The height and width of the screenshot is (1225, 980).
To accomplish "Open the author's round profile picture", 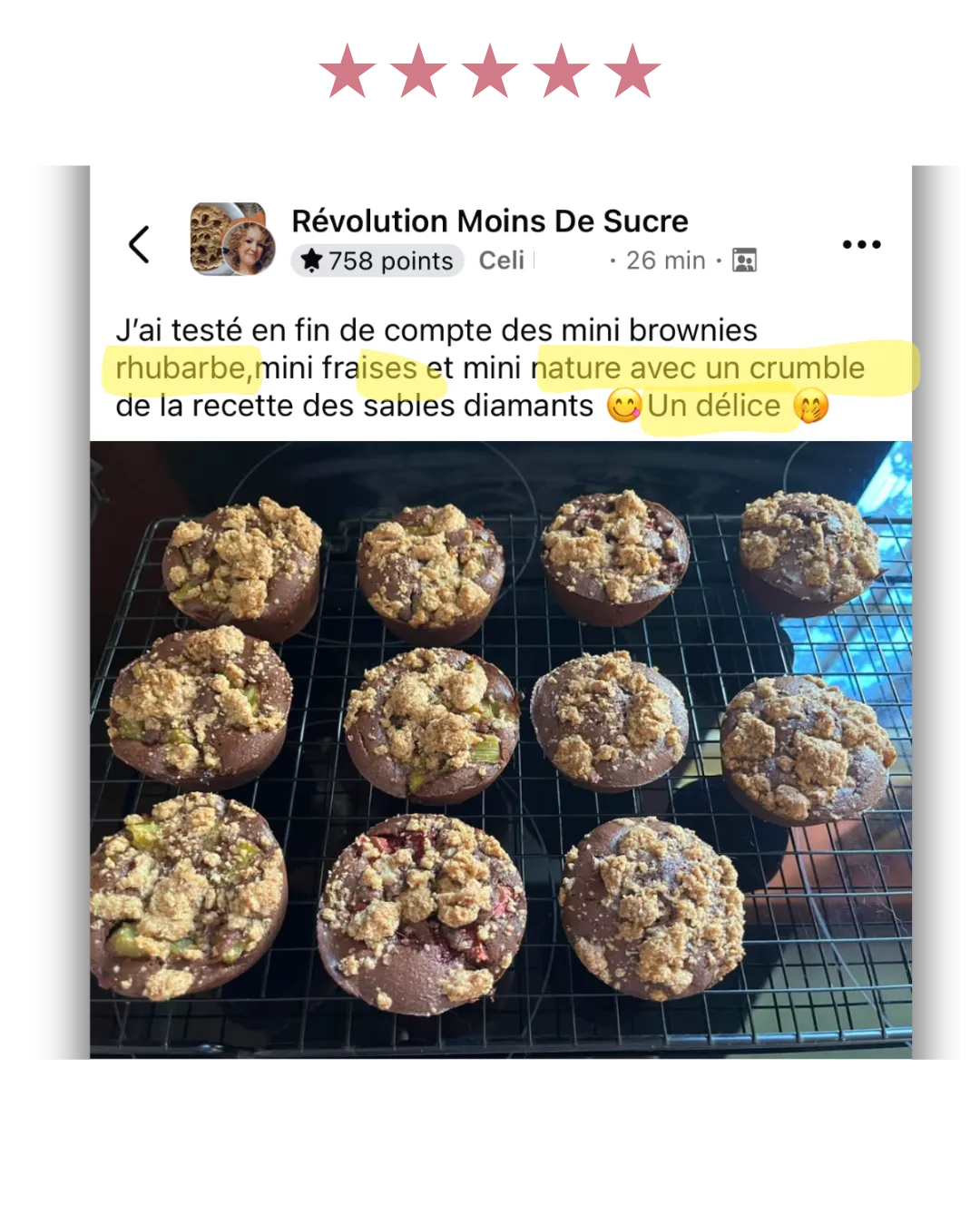I will coord(249,248).
